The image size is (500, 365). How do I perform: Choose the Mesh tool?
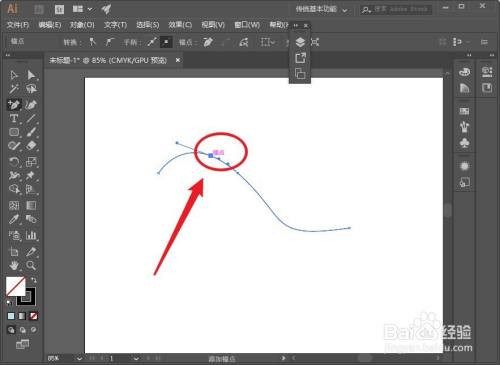pos(14,205)
